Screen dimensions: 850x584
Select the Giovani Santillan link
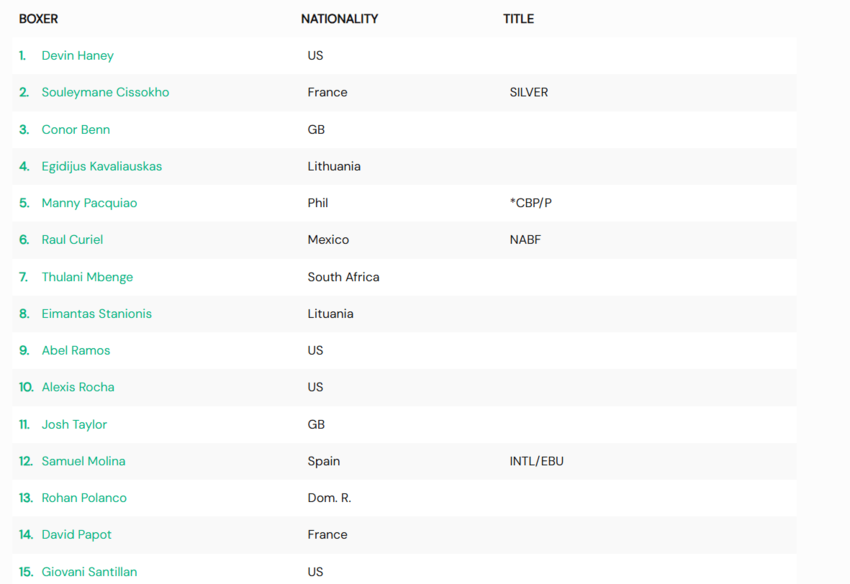[x=89, y=572]
